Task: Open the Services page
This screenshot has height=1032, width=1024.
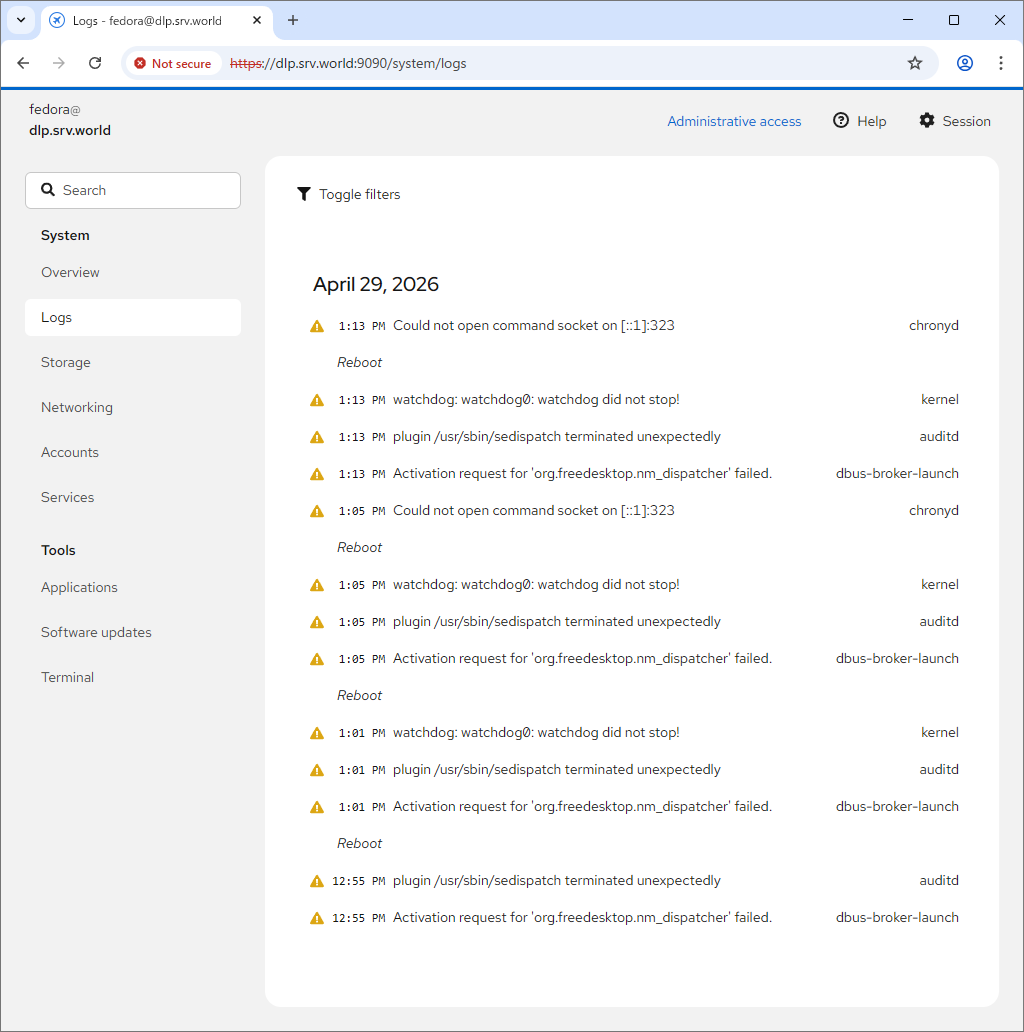Action: point(133,498)
